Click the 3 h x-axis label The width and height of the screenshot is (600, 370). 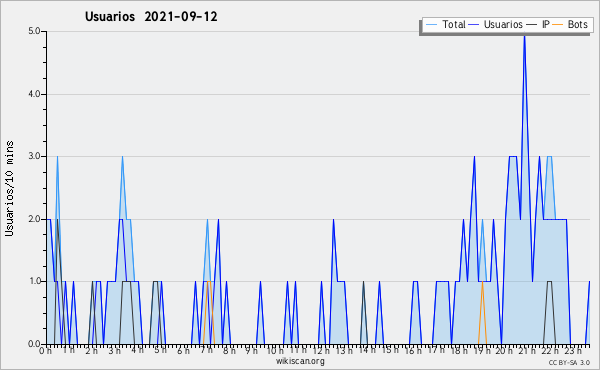tap(114, 350)
